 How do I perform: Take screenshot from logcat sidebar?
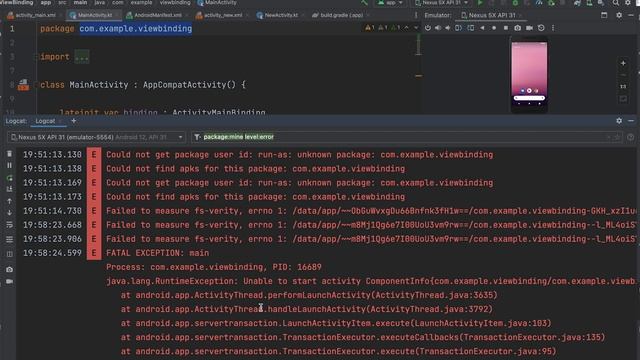pyautogui.click(x=9, y=269)
